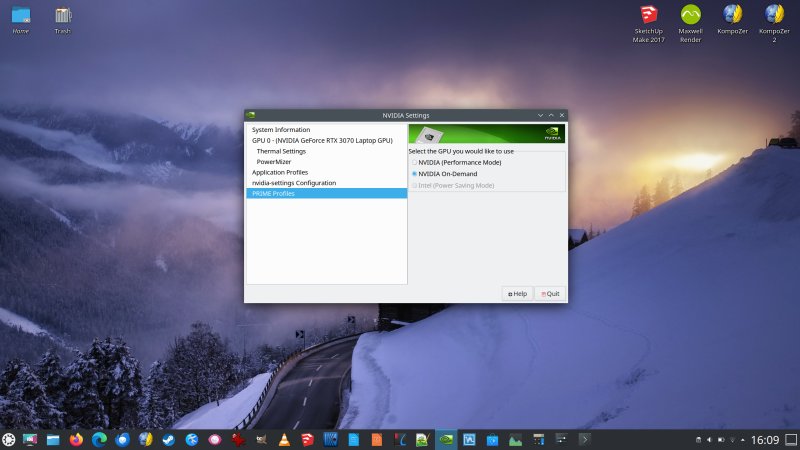Screen dimensions: 800x450
Task: Open the blue Writer document icon in the taskbar
Action: click(x=354, y=439)
